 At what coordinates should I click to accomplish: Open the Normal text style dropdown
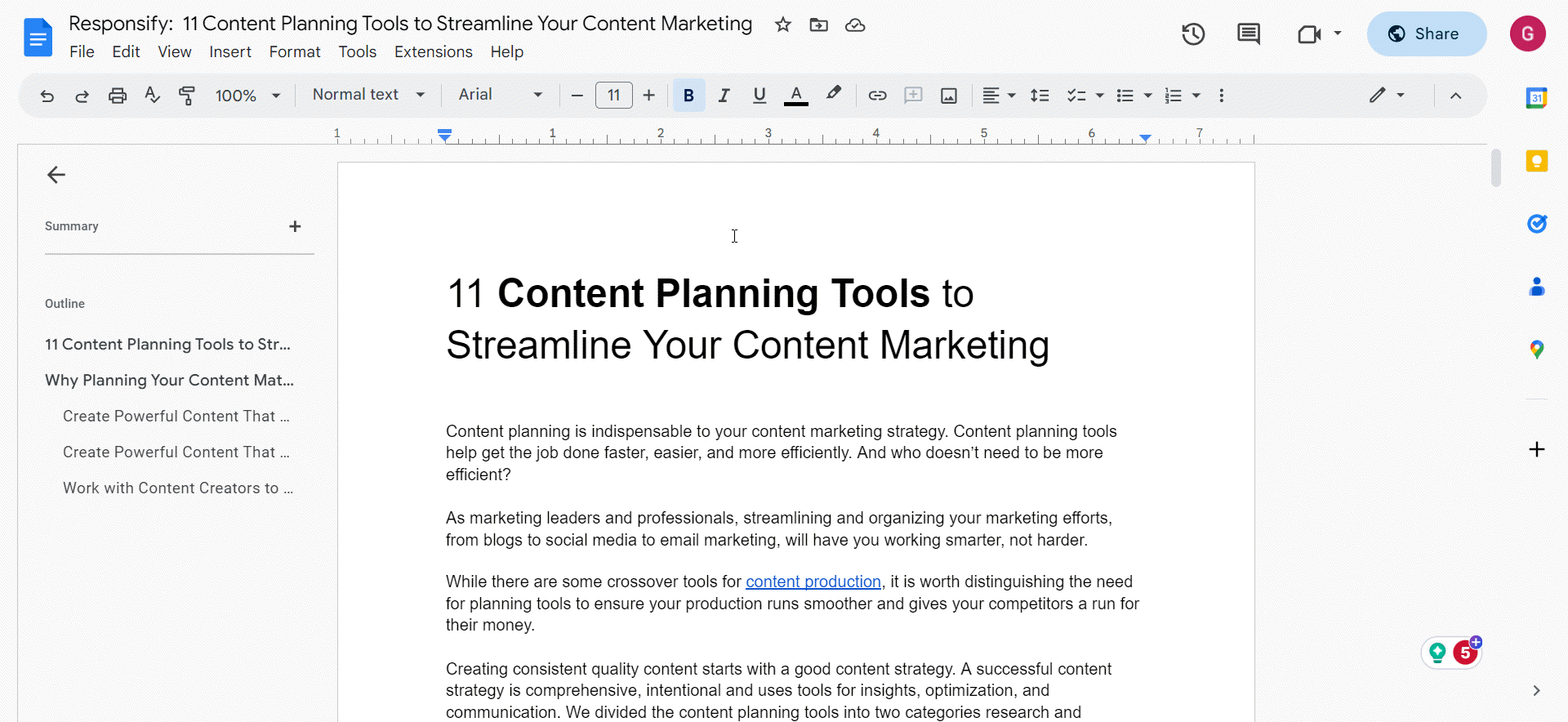coord(368,95)
